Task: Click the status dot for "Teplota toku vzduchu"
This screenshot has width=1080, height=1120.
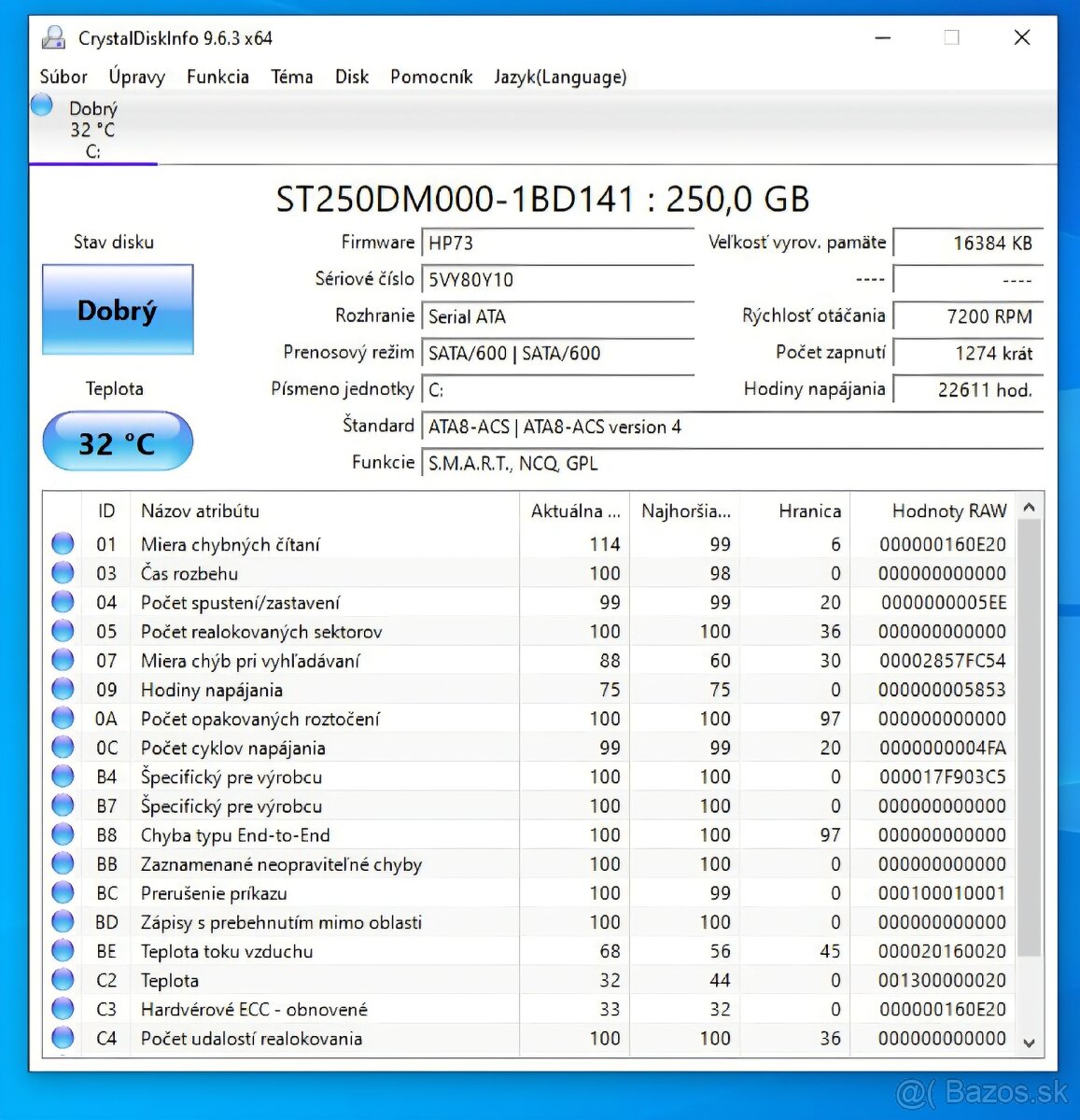Action: [62, 950]
